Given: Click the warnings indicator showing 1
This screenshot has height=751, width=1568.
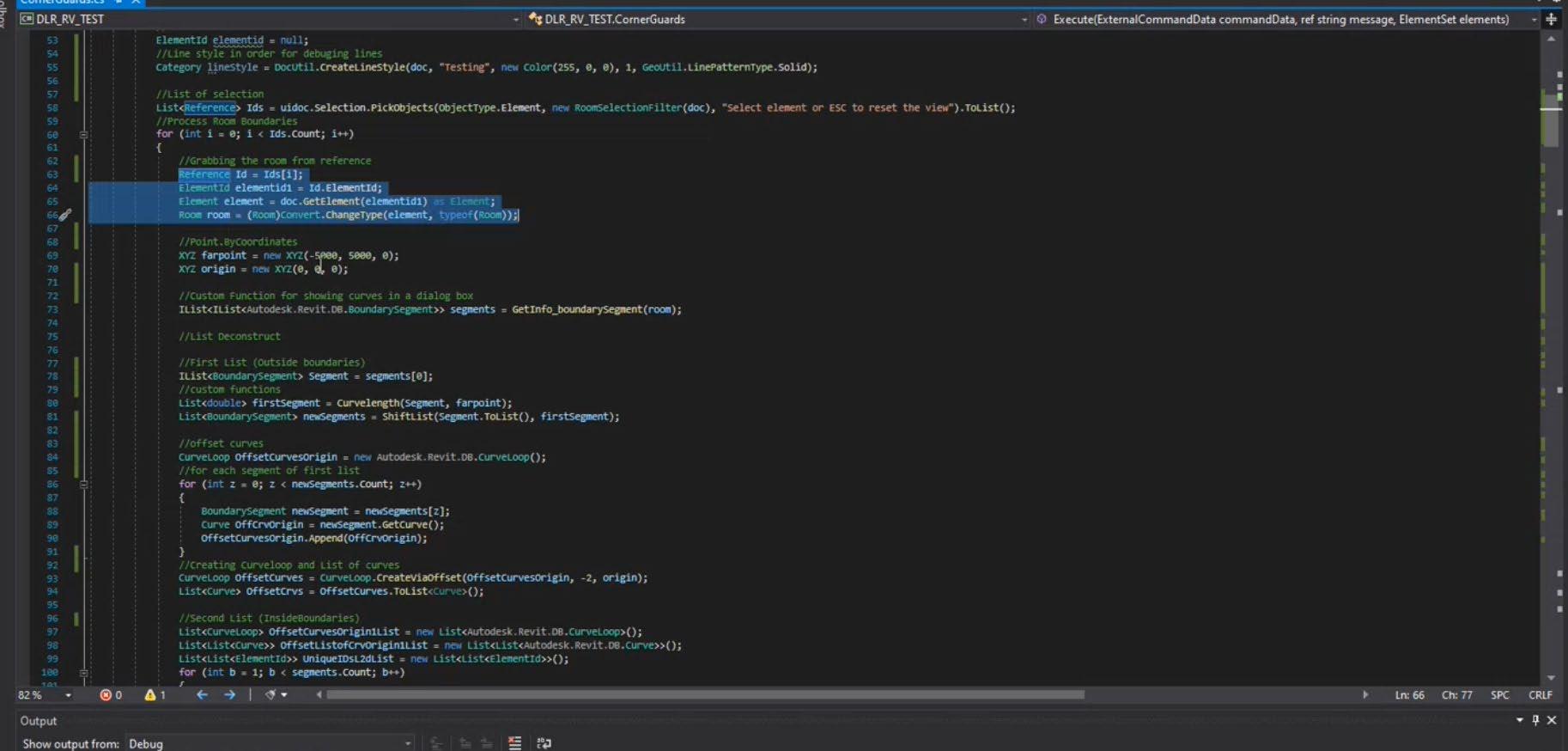Looking at the screenshot, I should tap(155, 695).
